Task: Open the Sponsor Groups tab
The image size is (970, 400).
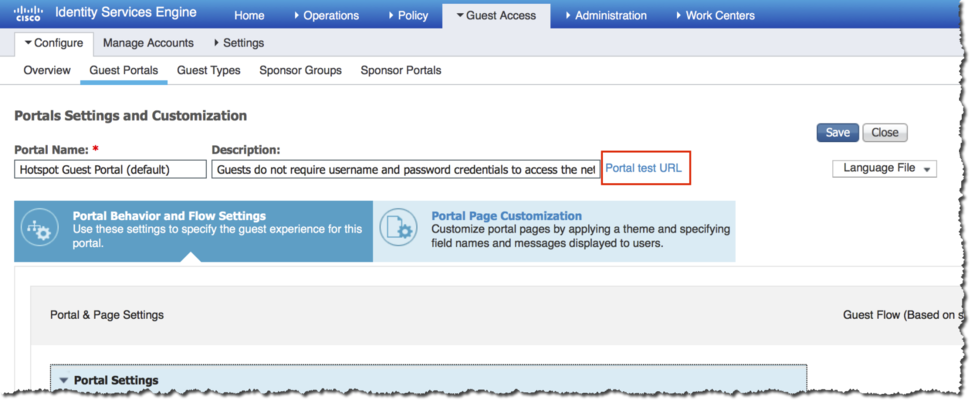Action: (x=301, y=70)
